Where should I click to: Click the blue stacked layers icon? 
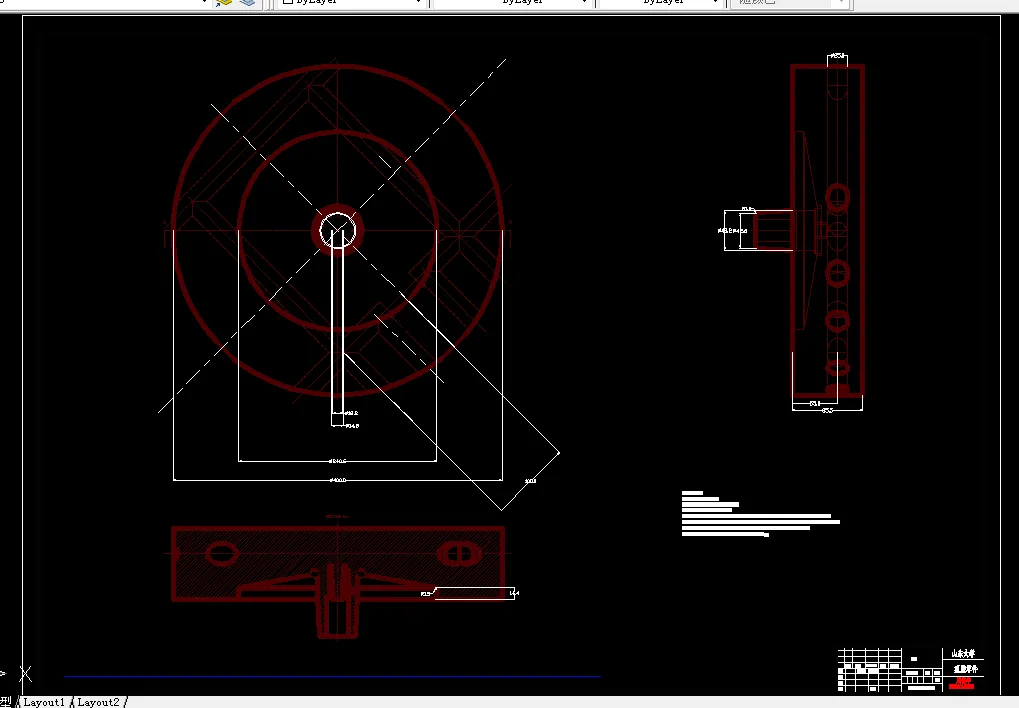247,3
